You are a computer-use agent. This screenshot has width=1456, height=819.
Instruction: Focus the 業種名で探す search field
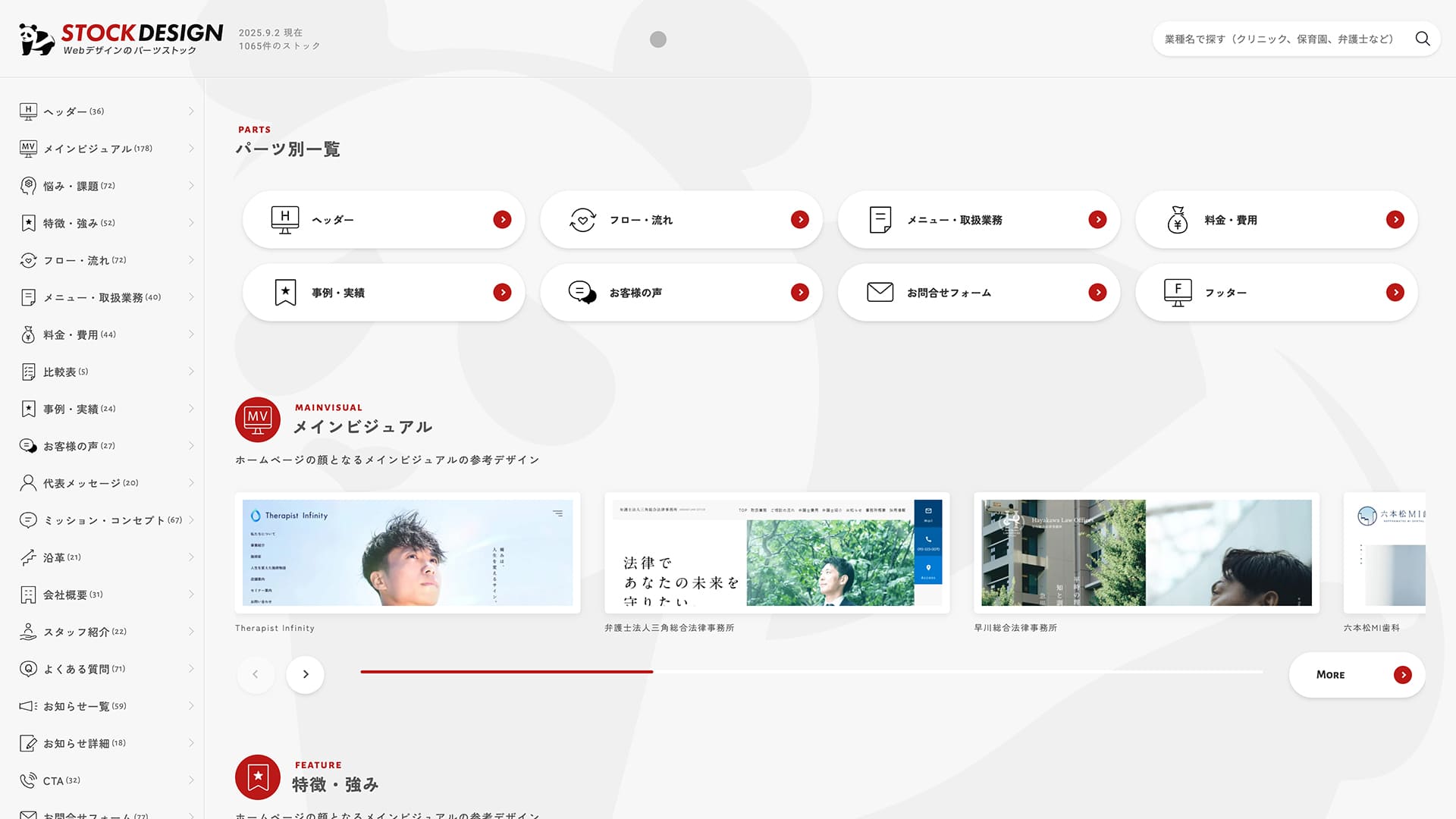tap(1279, 39)
